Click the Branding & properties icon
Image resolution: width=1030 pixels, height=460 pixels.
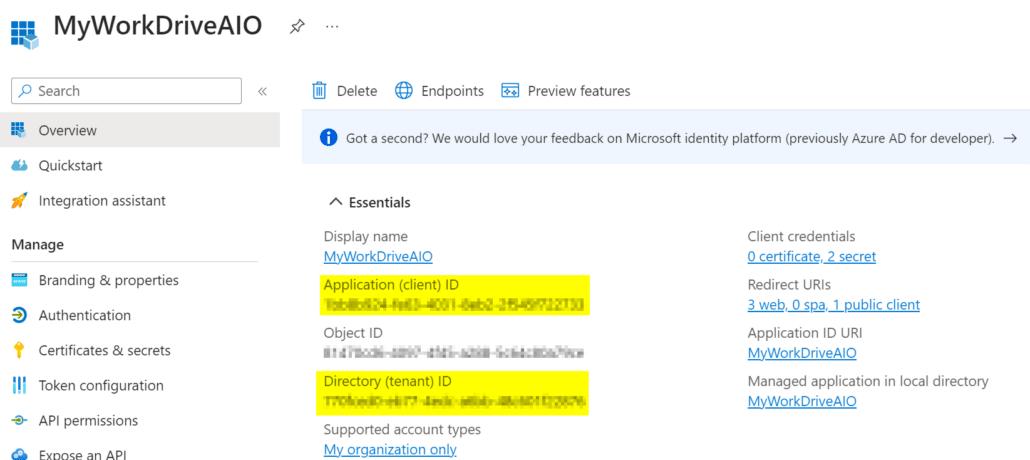19,281
